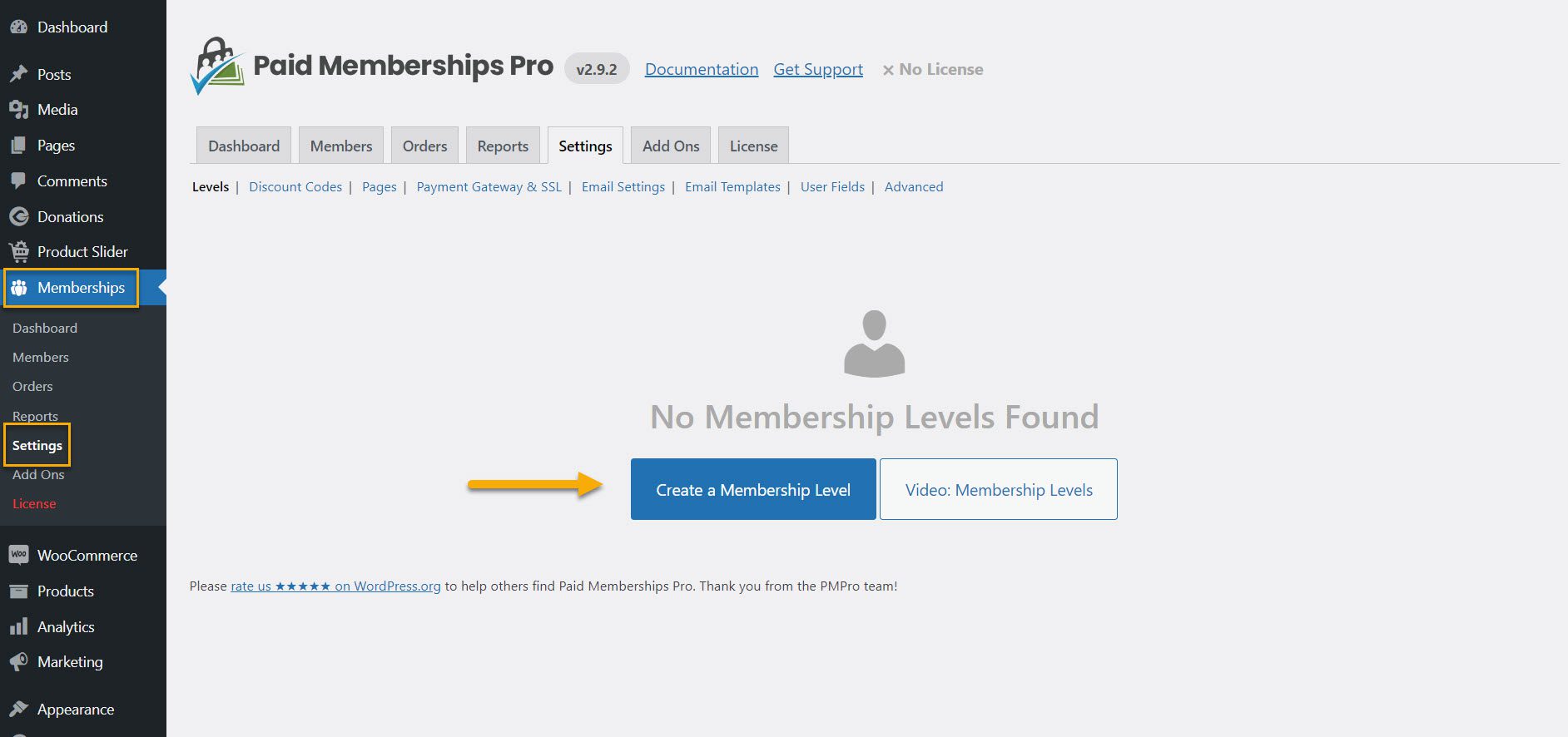Image resolution: width=1568 pixels, height=737 pixels.
Task: Open the Dashboard tab in plugin header
Action: (244, 146)
